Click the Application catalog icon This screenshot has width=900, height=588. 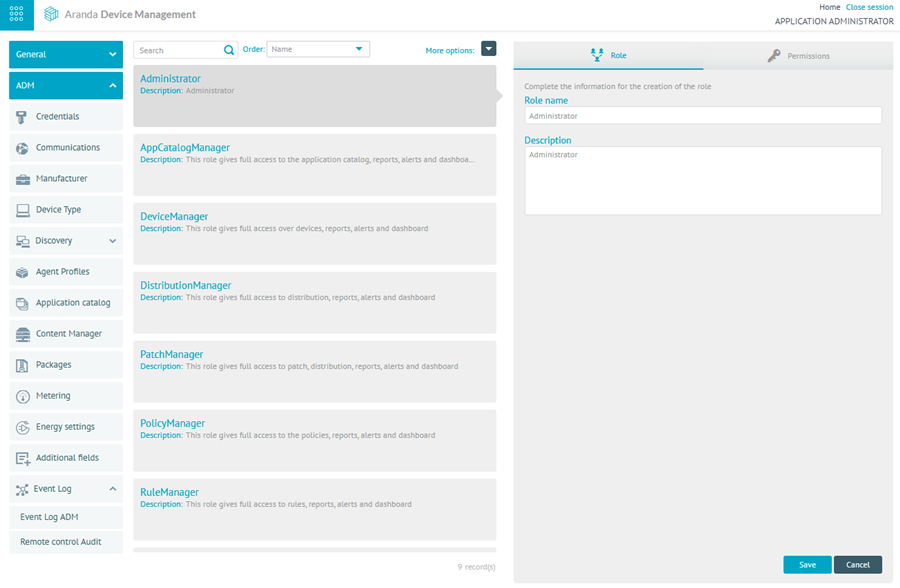pos(22,303)
